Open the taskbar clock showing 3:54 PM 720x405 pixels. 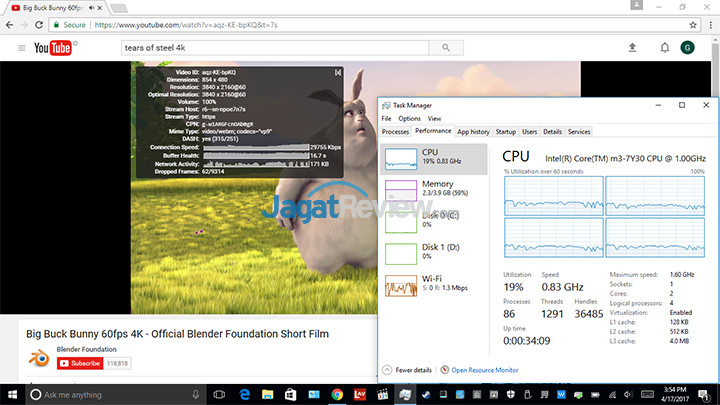(x=675, y=394)
